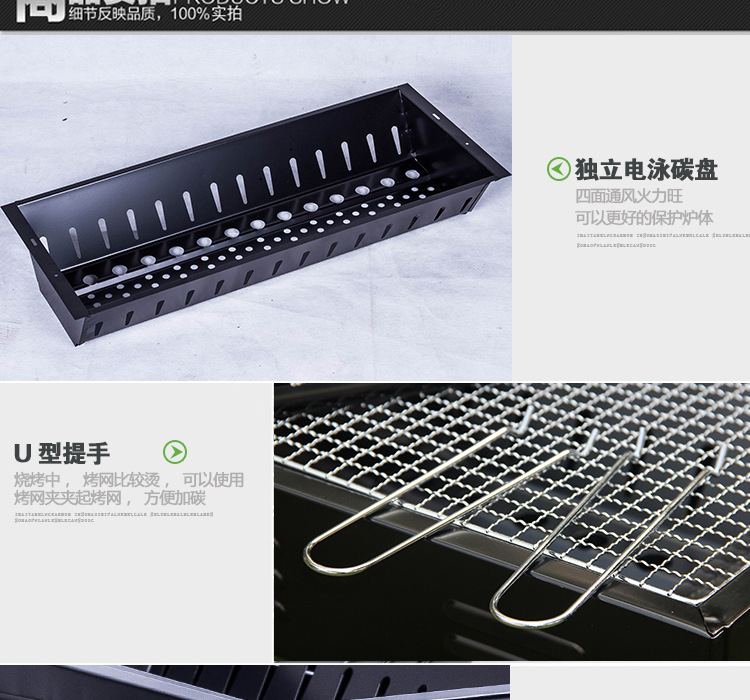Click the line starting 烧烤中，烤网比较烫
Image resolution: width=750 pixels, height=700 pixels.
(129, 479)
